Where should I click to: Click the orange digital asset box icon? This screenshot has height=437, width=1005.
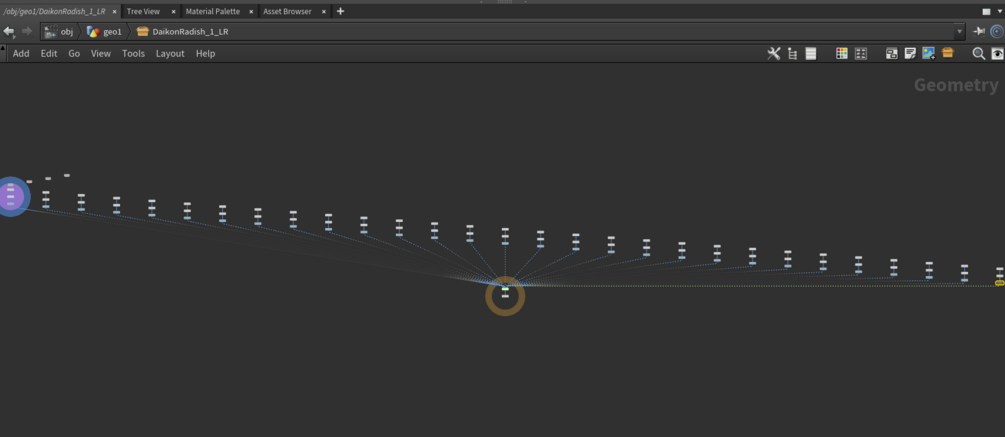point(948,53)
